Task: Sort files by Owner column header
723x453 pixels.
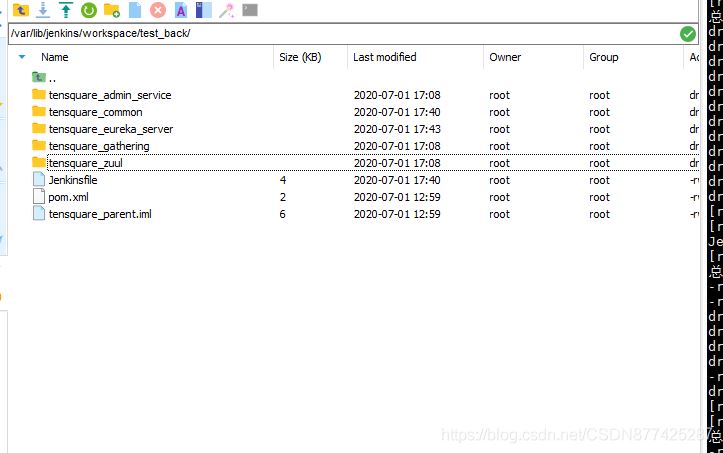Action: (x=505, y=57)
